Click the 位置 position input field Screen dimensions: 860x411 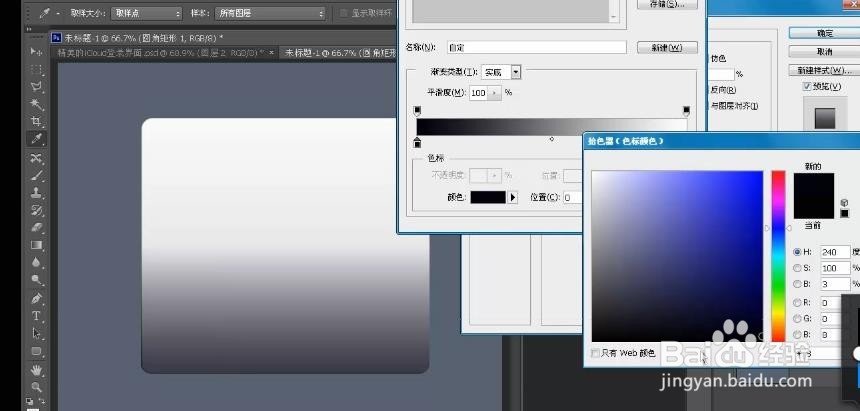point(573,198)
